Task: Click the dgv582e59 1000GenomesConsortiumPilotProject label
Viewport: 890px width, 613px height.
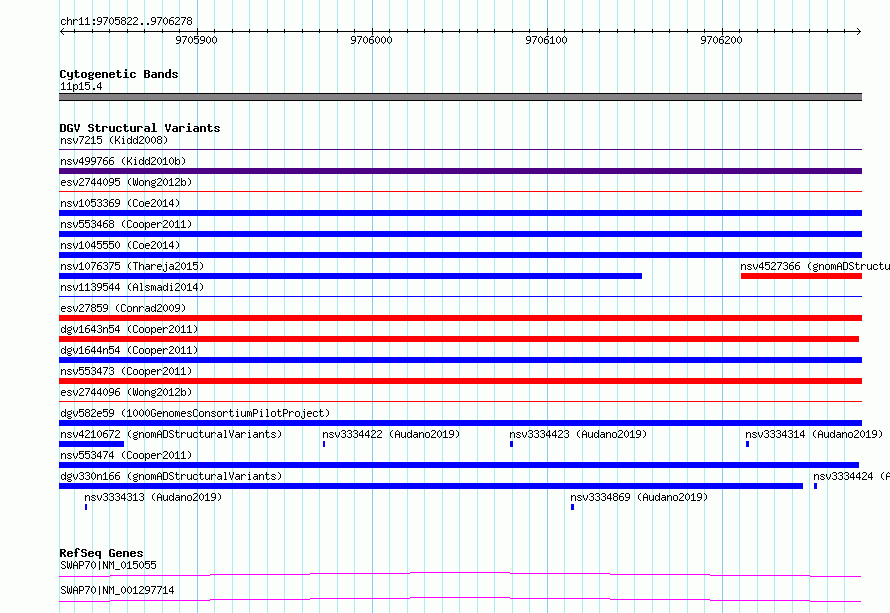Action: [195, 413]
